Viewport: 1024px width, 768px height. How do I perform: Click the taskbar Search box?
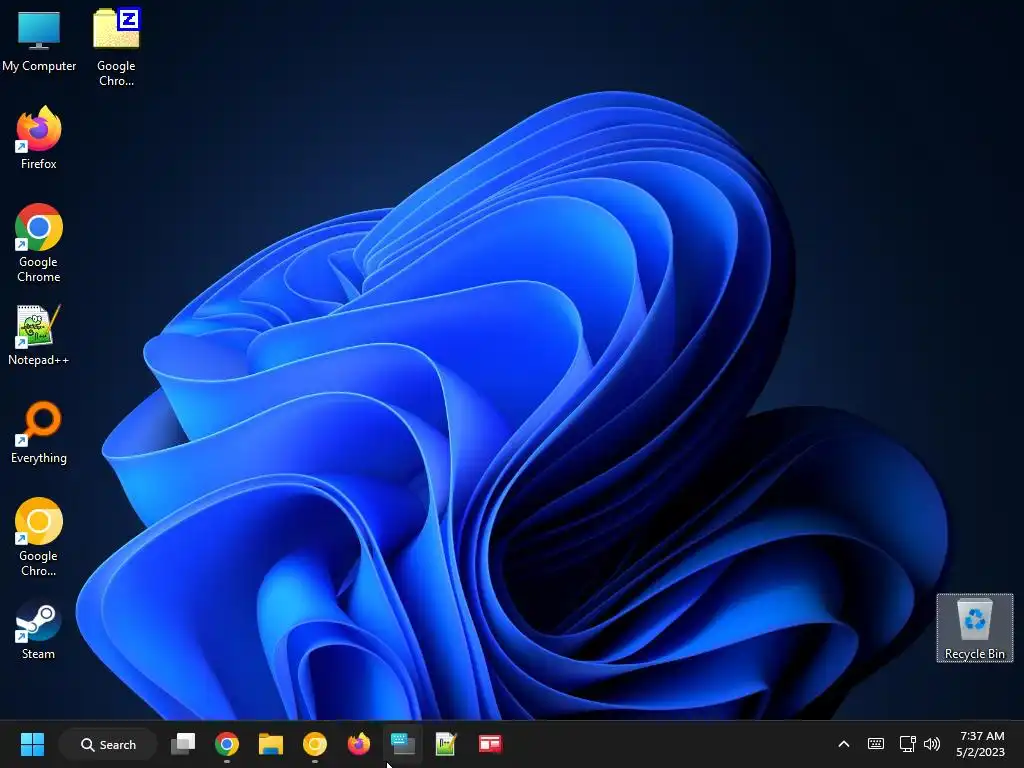[x=108, y=744]
